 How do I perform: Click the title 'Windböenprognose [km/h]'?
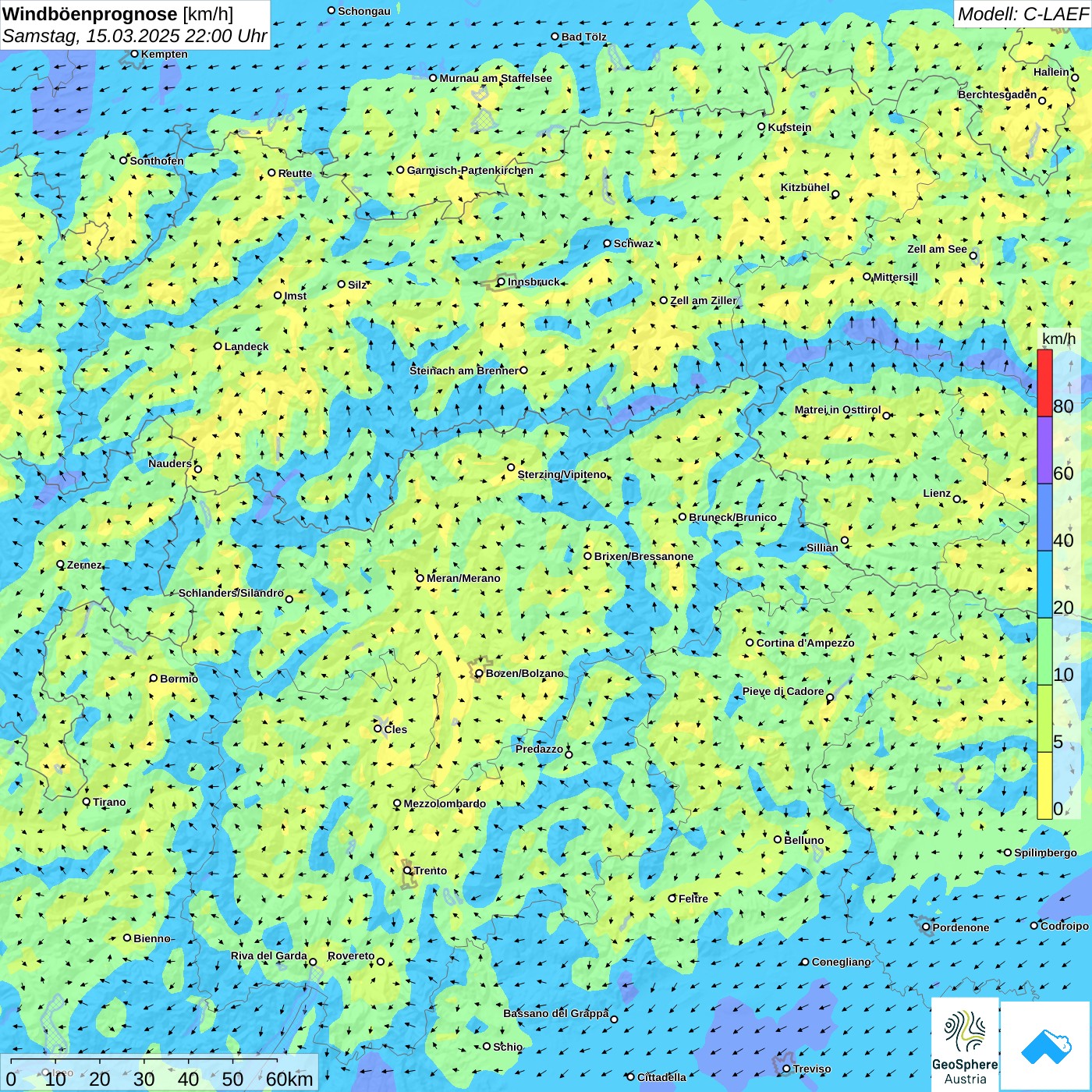(x=118, y=14)
